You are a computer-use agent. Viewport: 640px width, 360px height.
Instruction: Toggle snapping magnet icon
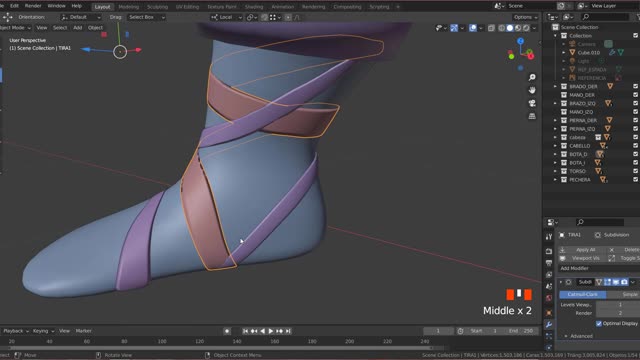coord(264,17)
